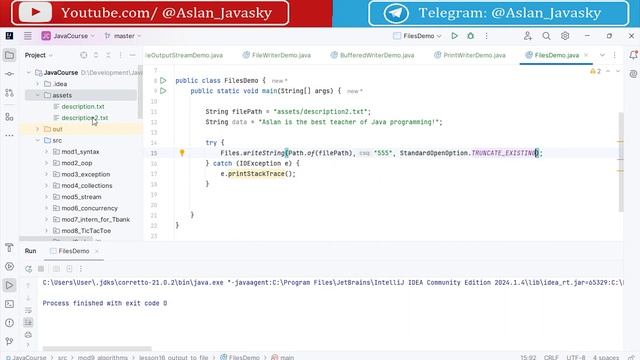Click the editor vertical scrollbar
The height and width of the screenshot is (360, 640).
(621, 161)
